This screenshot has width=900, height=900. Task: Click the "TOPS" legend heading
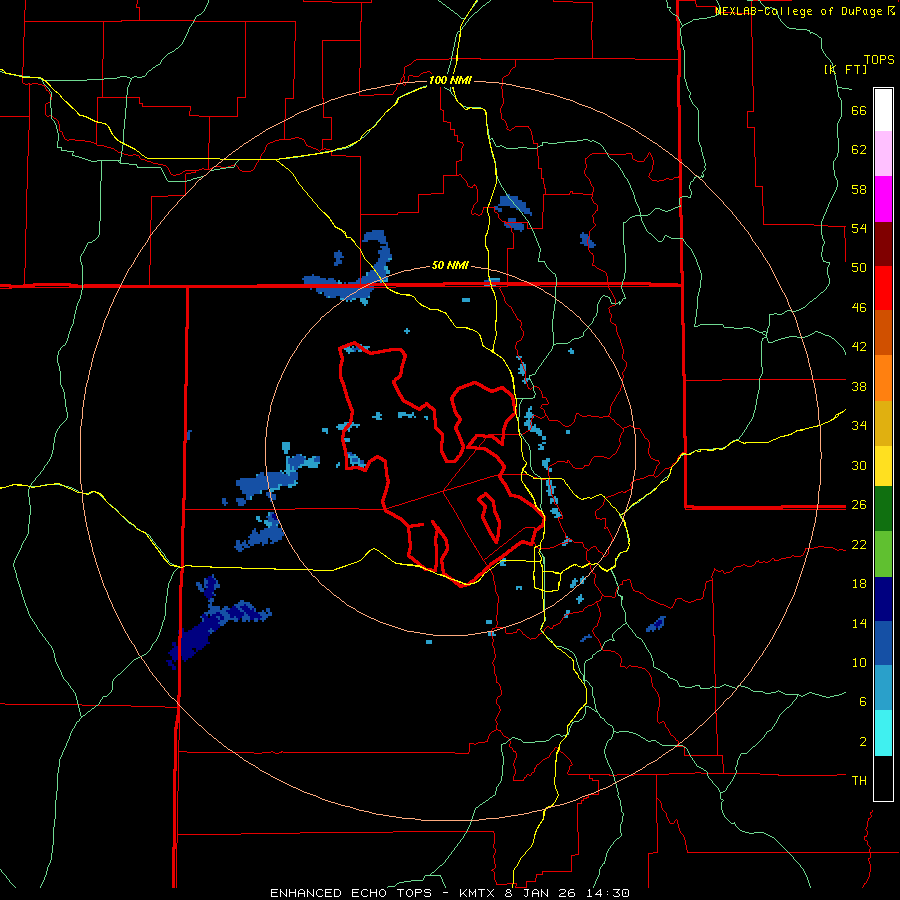pos(879,60)
